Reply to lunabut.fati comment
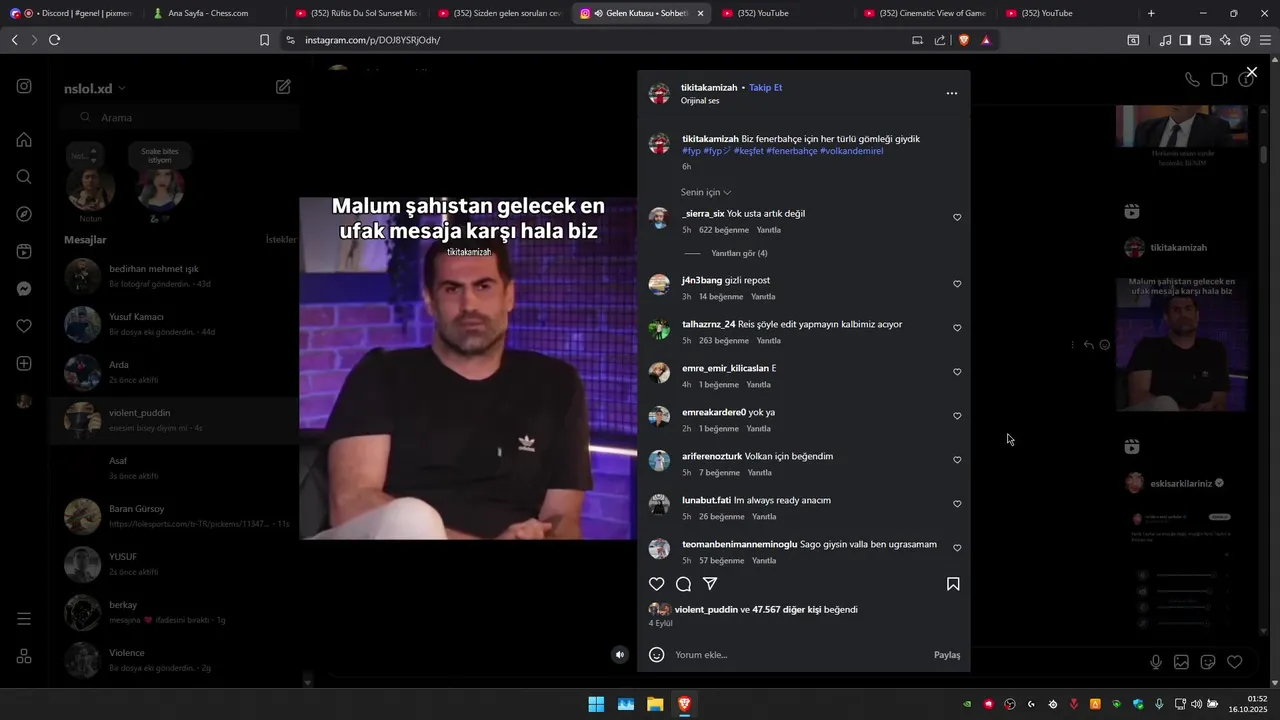This screenshot has height=720, width=1280. click(764, 517)
